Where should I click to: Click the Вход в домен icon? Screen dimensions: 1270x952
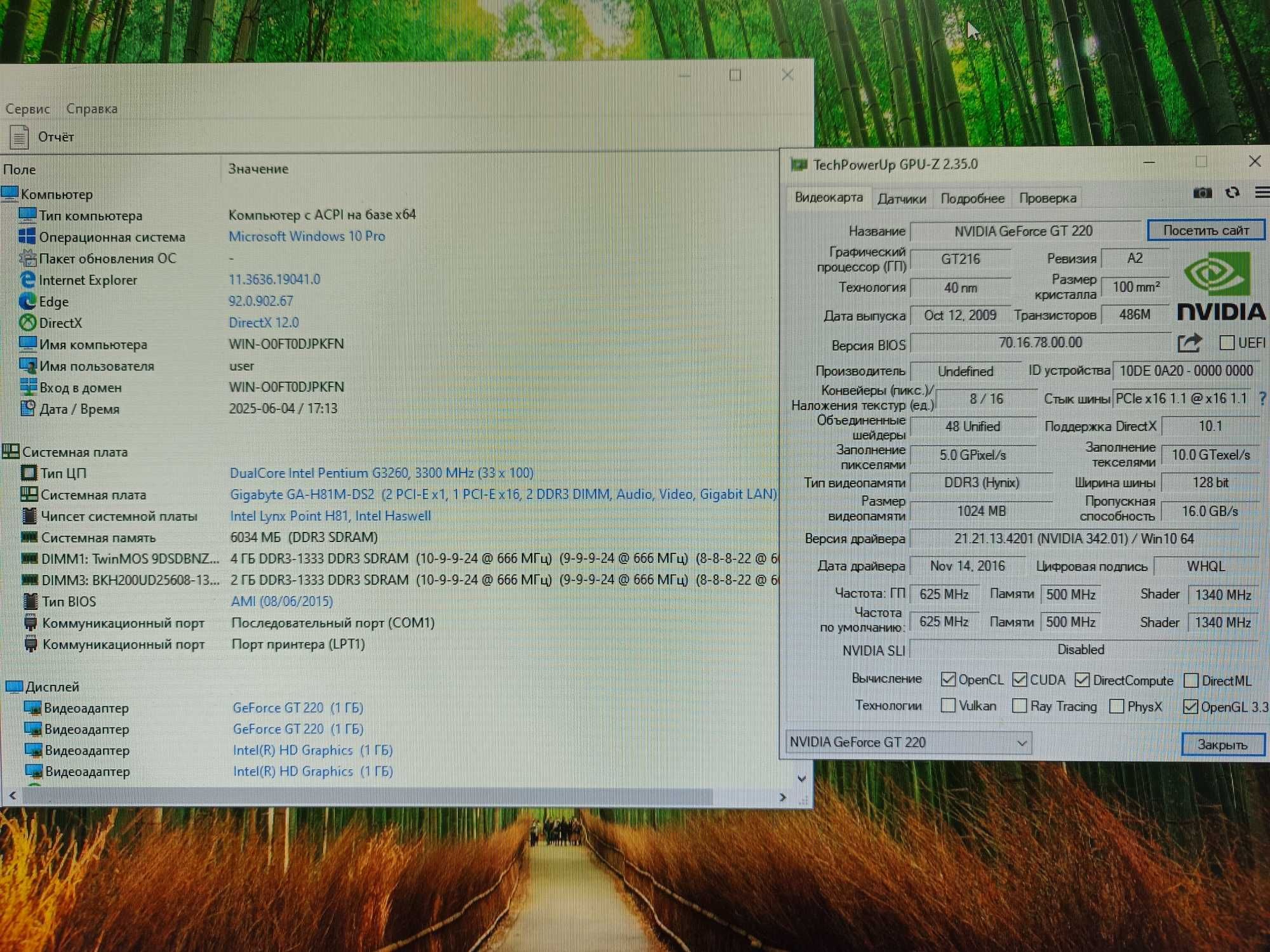pyautogui.click(x=28, y=387)
